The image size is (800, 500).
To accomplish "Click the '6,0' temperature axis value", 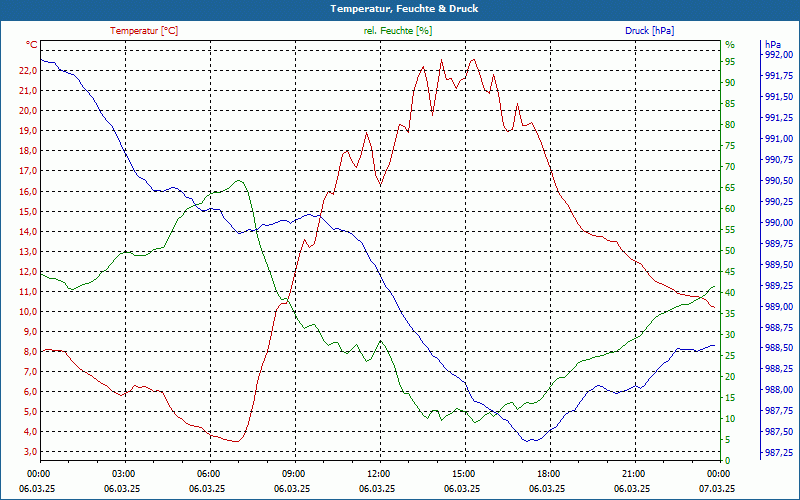I will click(x=30, y=391).
